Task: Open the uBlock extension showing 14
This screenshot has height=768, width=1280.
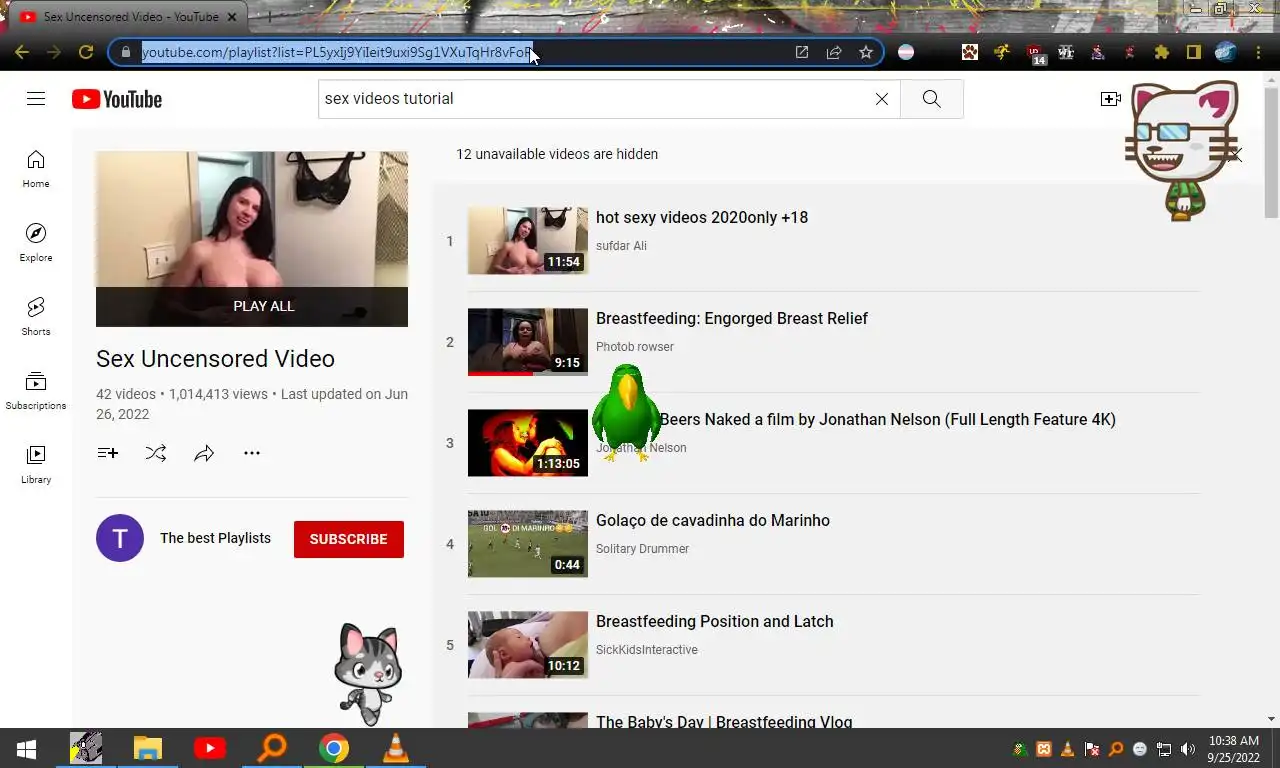Action: pos(1036,53)
